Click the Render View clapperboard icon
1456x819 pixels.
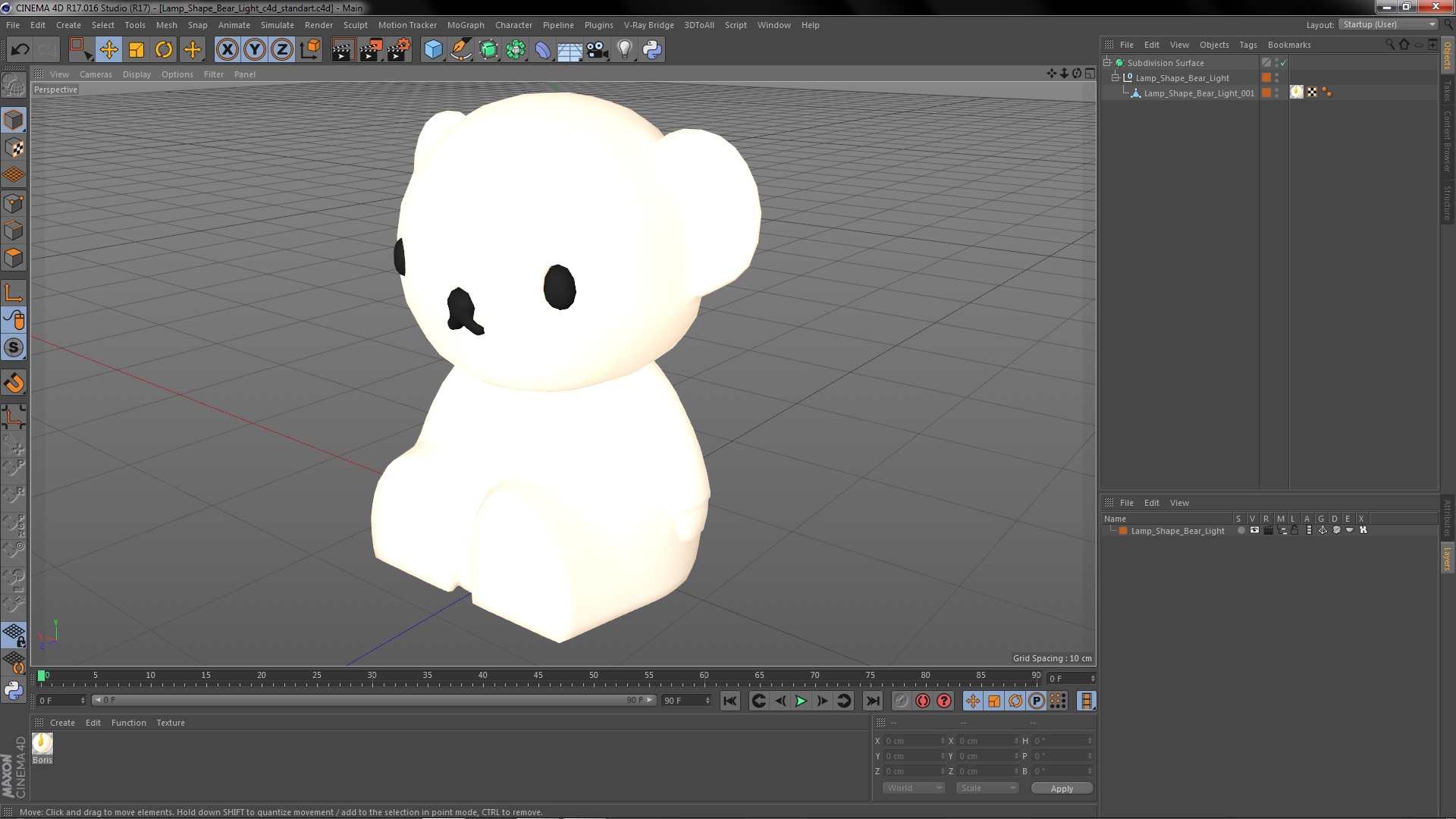343,50
